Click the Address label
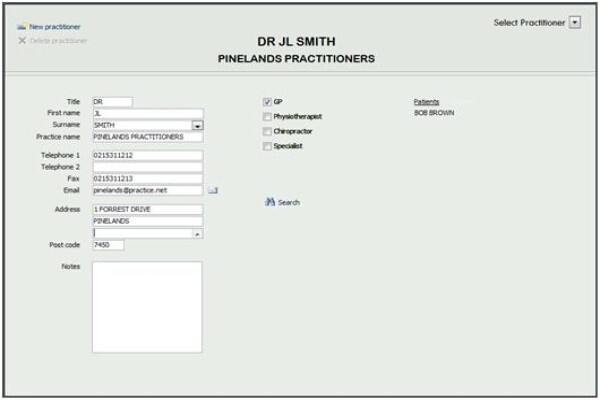Viewport: 600px width, 400px height. point(67,209)
